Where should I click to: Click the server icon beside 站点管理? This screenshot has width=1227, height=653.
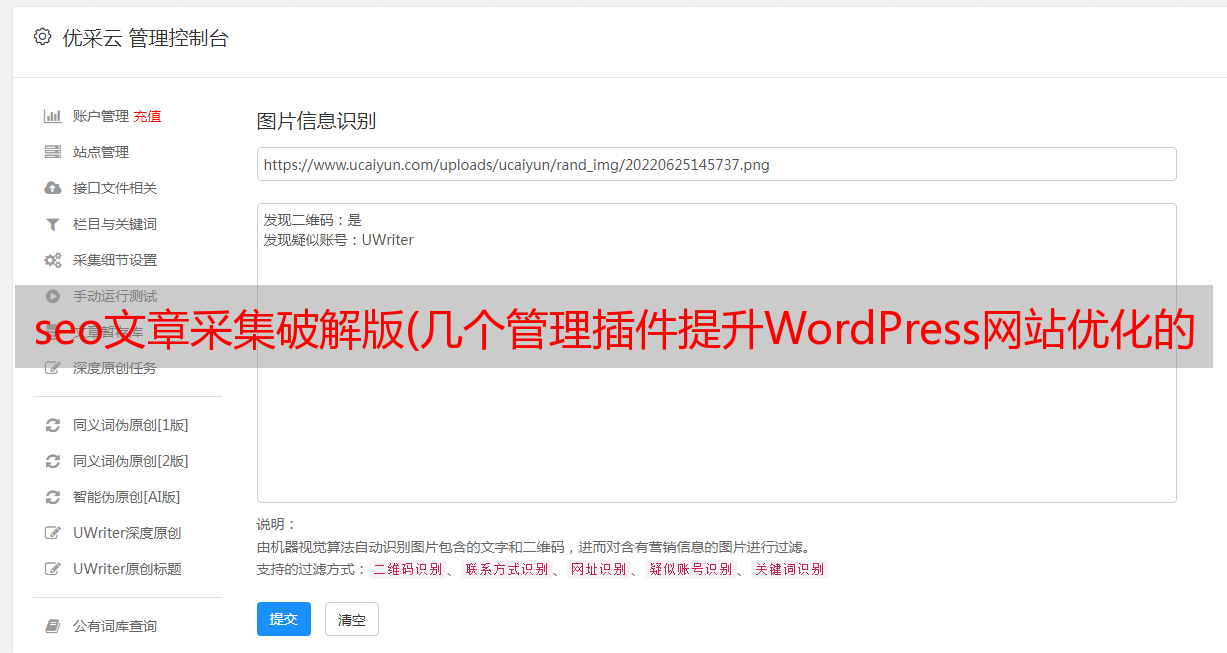(x=53, y=152)
